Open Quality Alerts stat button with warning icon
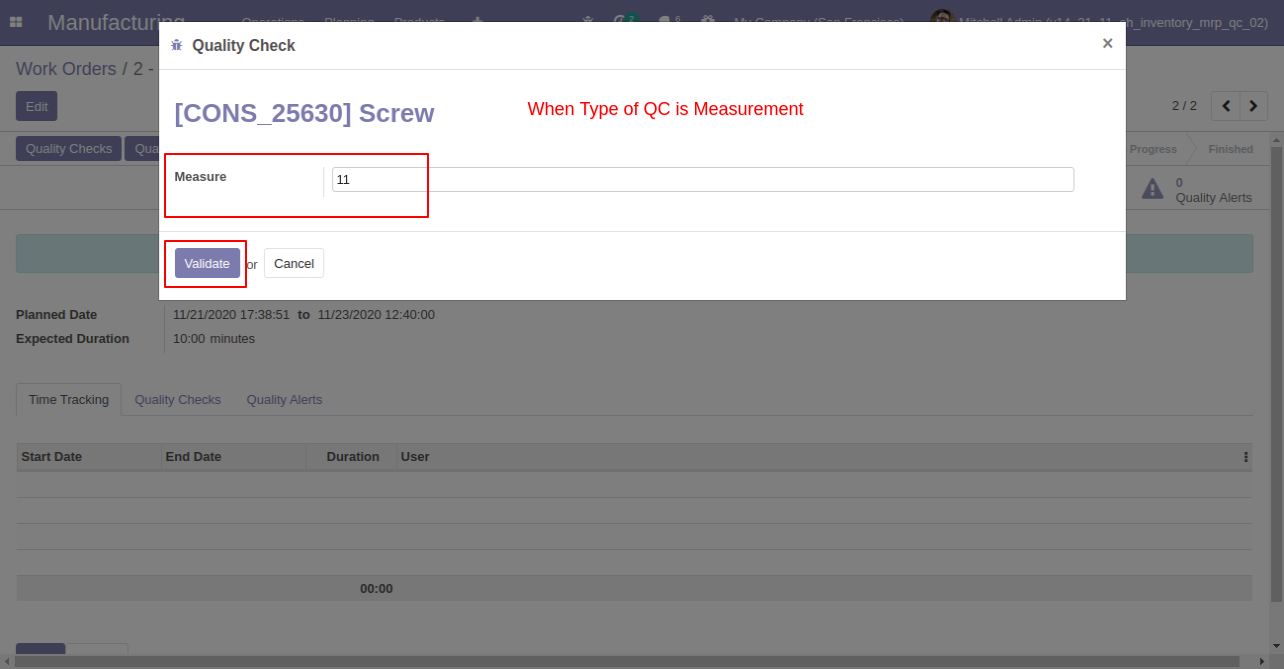Image resolution: width=1284 pixels, height=669 pixels. (x=1197, y=189)
